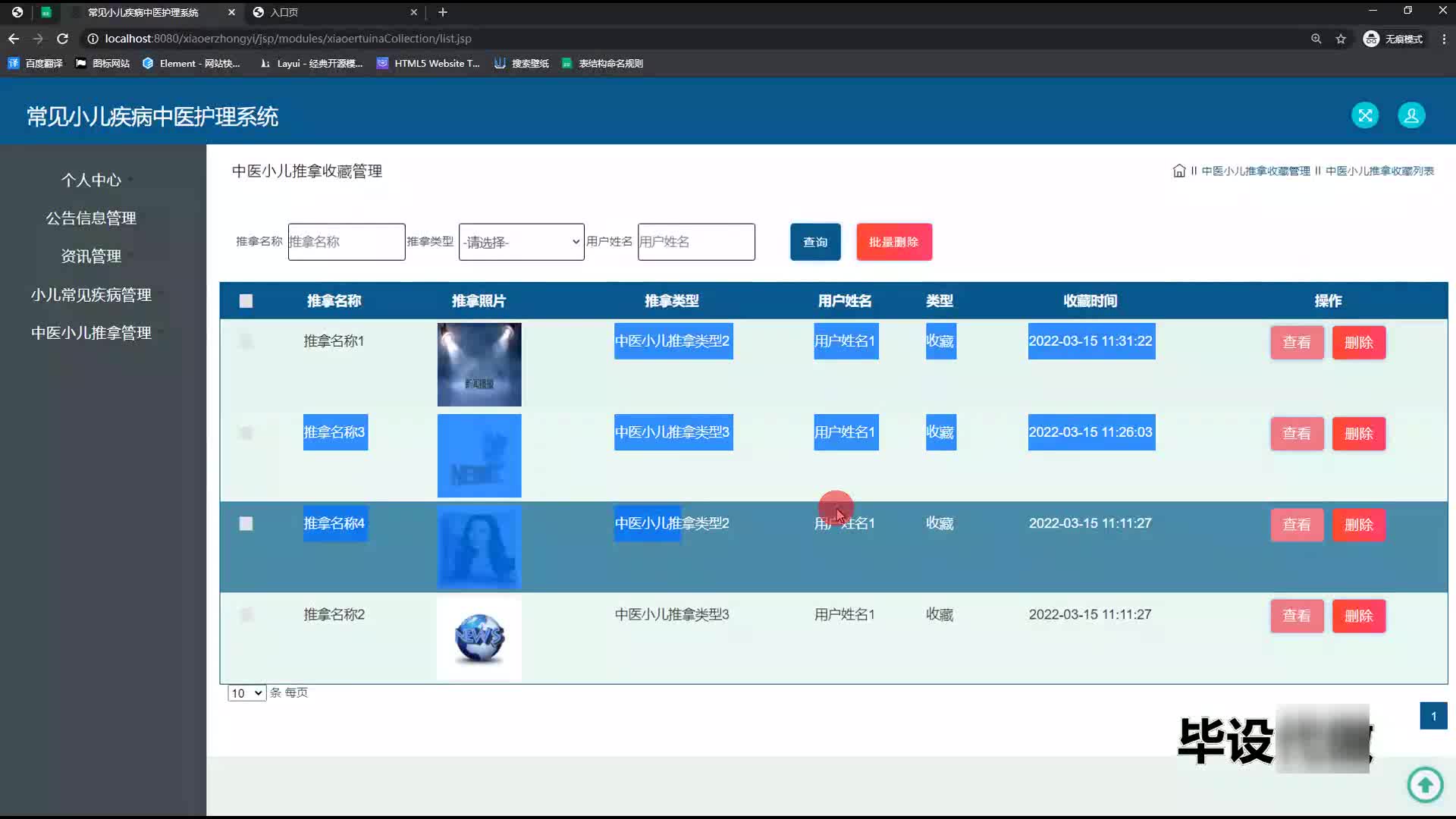Open the spotlight photo thumbnail for 推拿名称1

pos(479,365)
